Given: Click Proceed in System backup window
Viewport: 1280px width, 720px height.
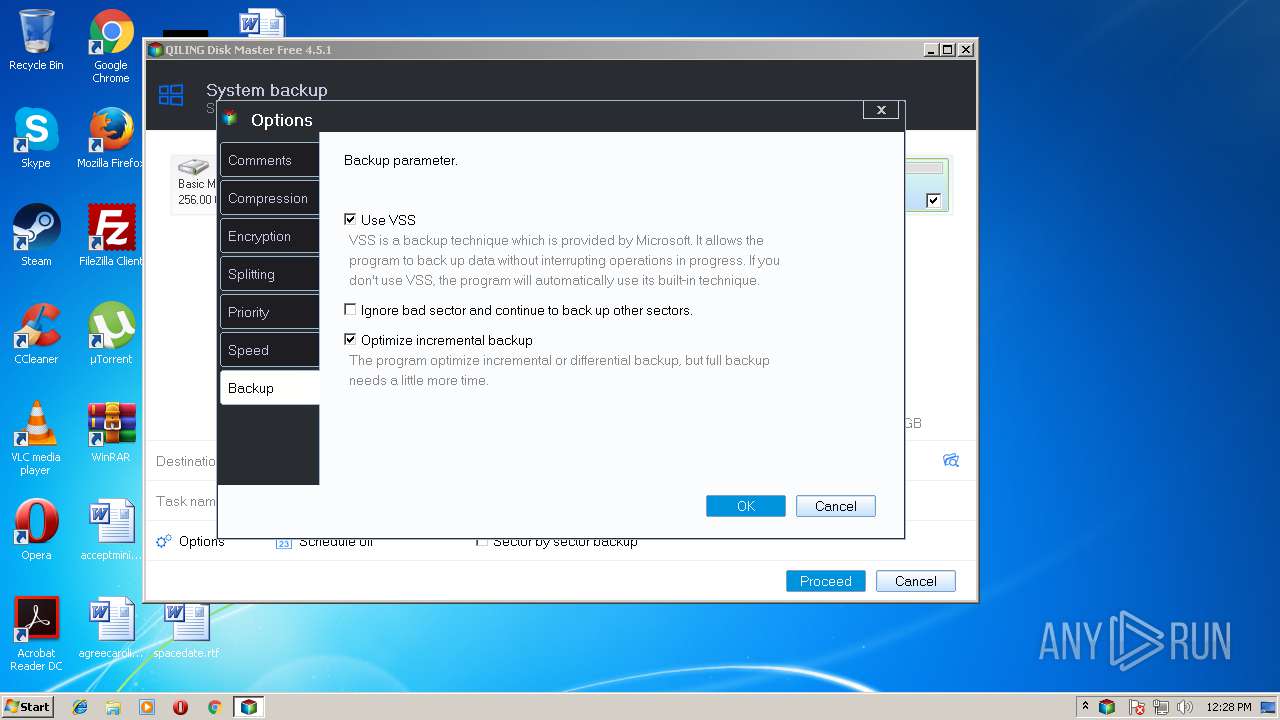Looking at the screenshot, I should click(x=826, y=581).
